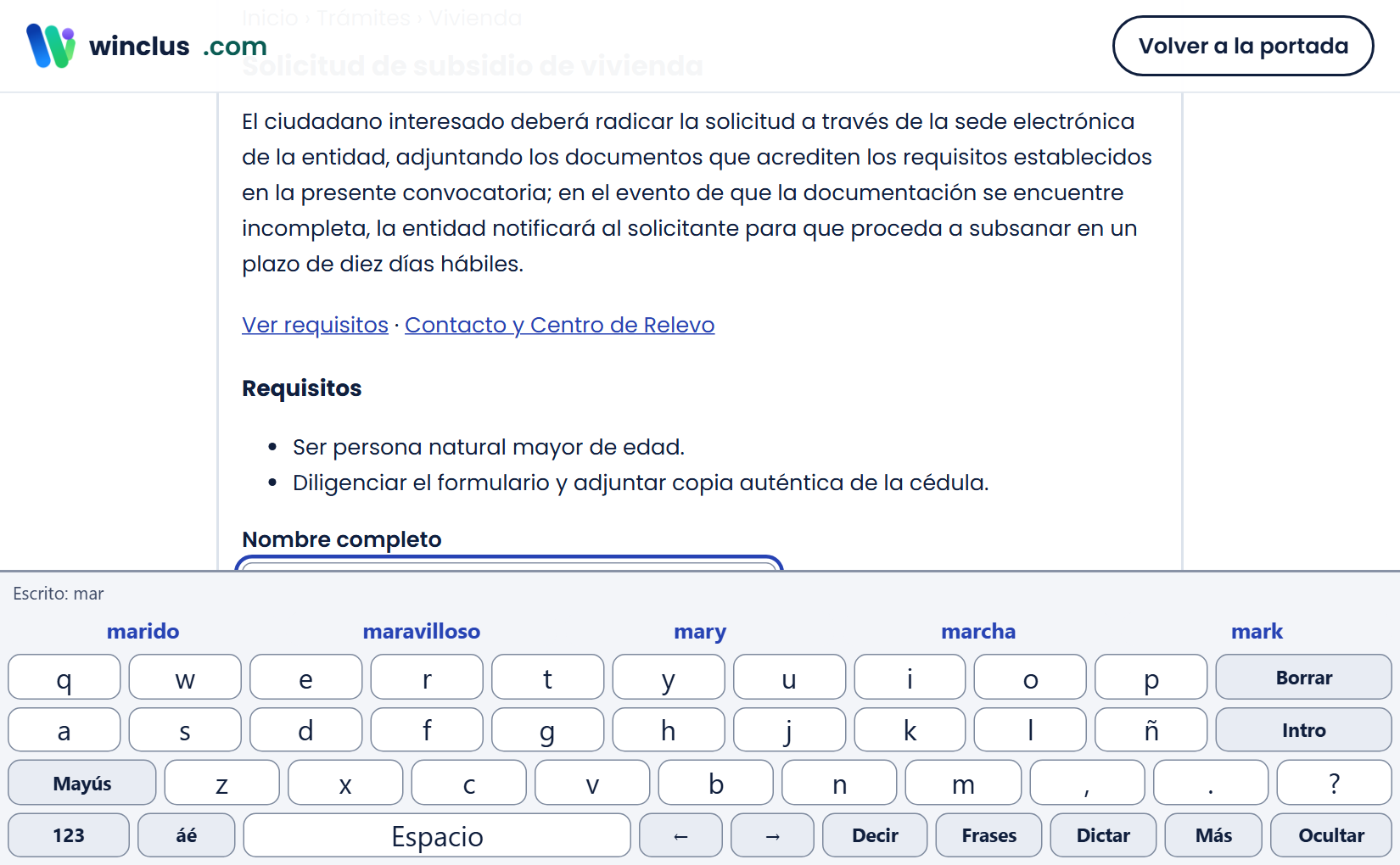Select the suggested word 'marcha'
This screenshot has width=1400, height=865.
point(978,631)
